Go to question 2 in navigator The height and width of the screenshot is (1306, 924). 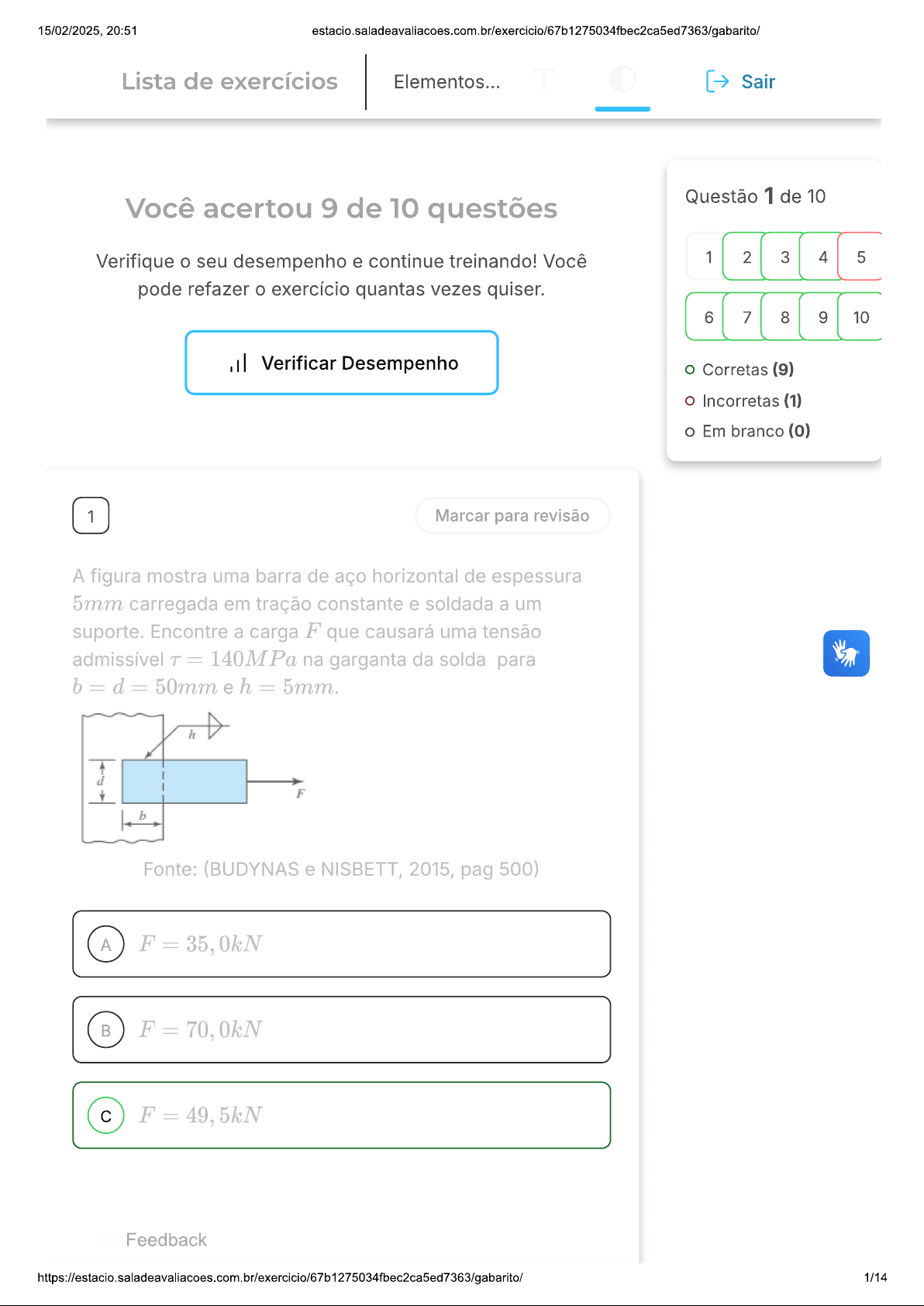pos(746,257)
